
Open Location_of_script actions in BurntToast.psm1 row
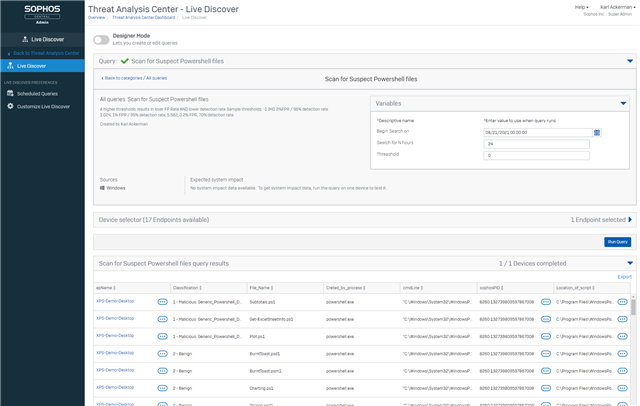pos(622,371)
